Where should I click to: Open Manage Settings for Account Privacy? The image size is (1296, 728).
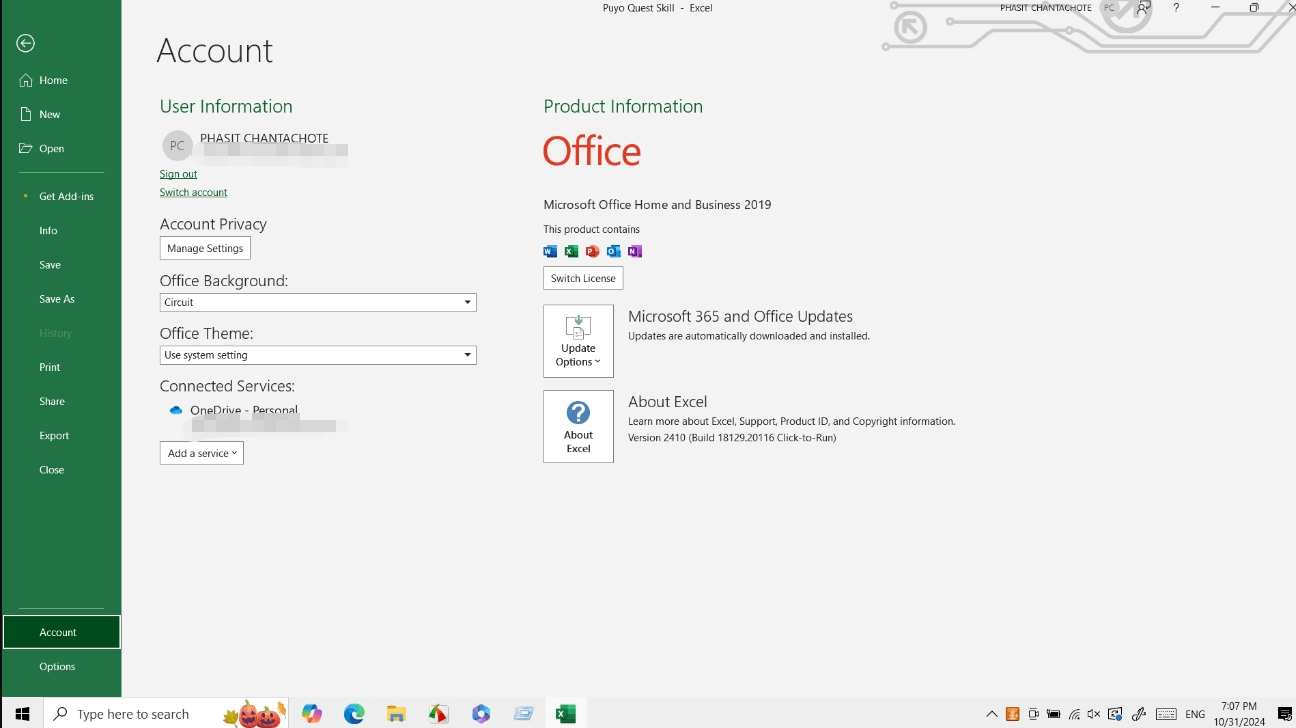tap(205, 248)
